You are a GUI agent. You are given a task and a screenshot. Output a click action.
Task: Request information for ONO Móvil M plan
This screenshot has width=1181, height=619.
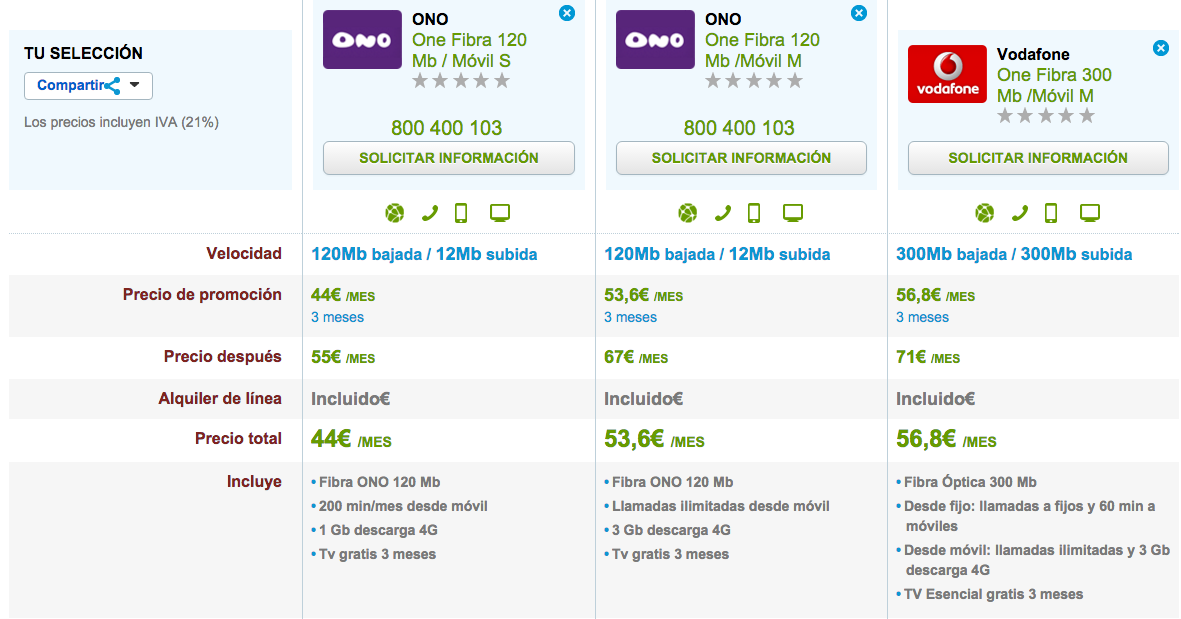click(x=741, y=158)
